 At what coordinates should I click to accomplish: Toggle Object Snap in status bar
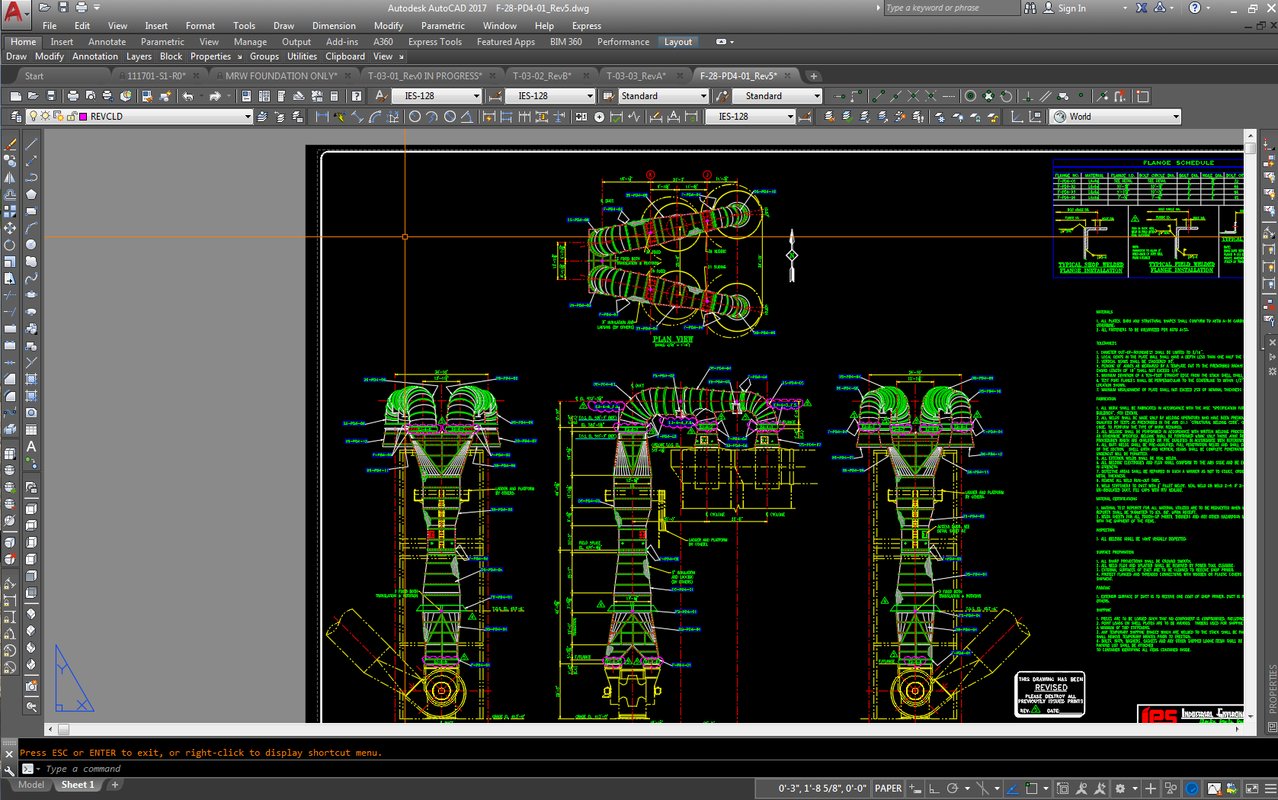click(1031, 788)
